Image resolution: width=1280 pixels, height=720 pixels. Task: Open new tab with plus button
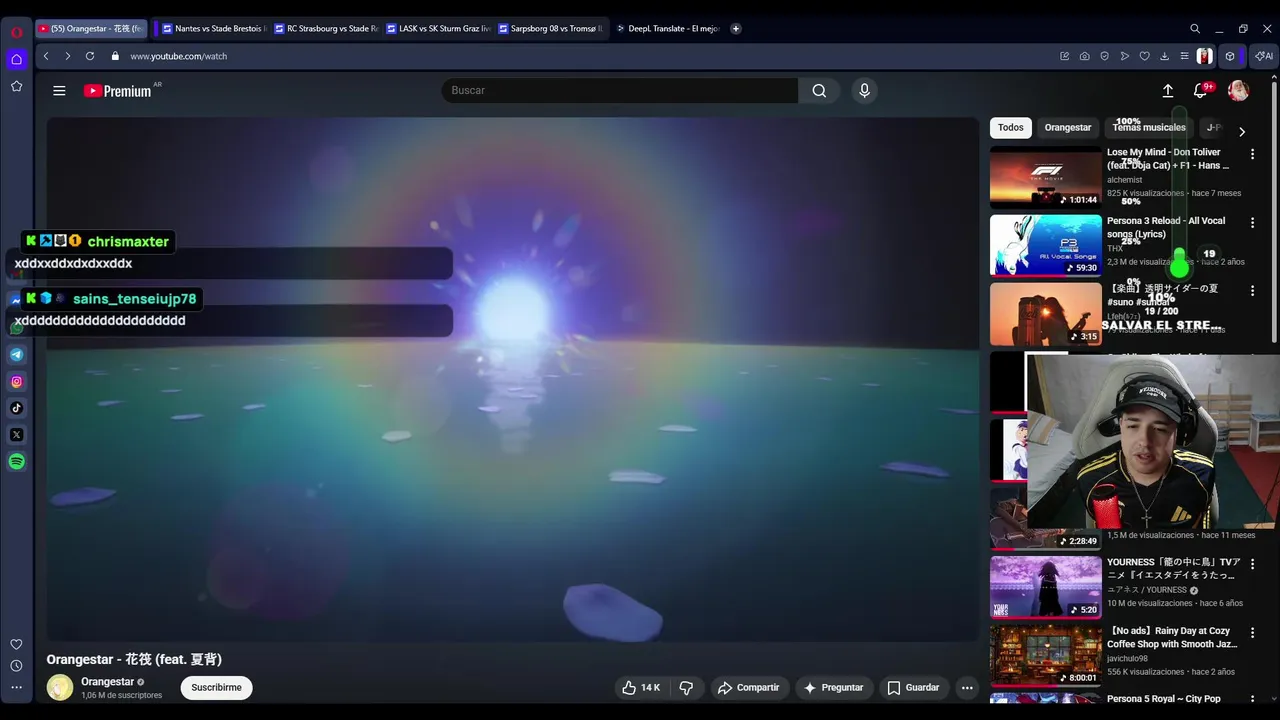point(736,28)
